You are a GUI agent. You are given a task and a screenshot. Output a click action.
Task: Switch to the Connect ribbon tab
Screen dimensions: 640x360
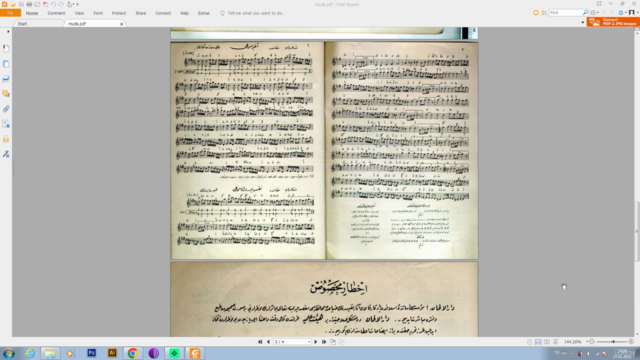pyautogui.click(x=163, y=13)
